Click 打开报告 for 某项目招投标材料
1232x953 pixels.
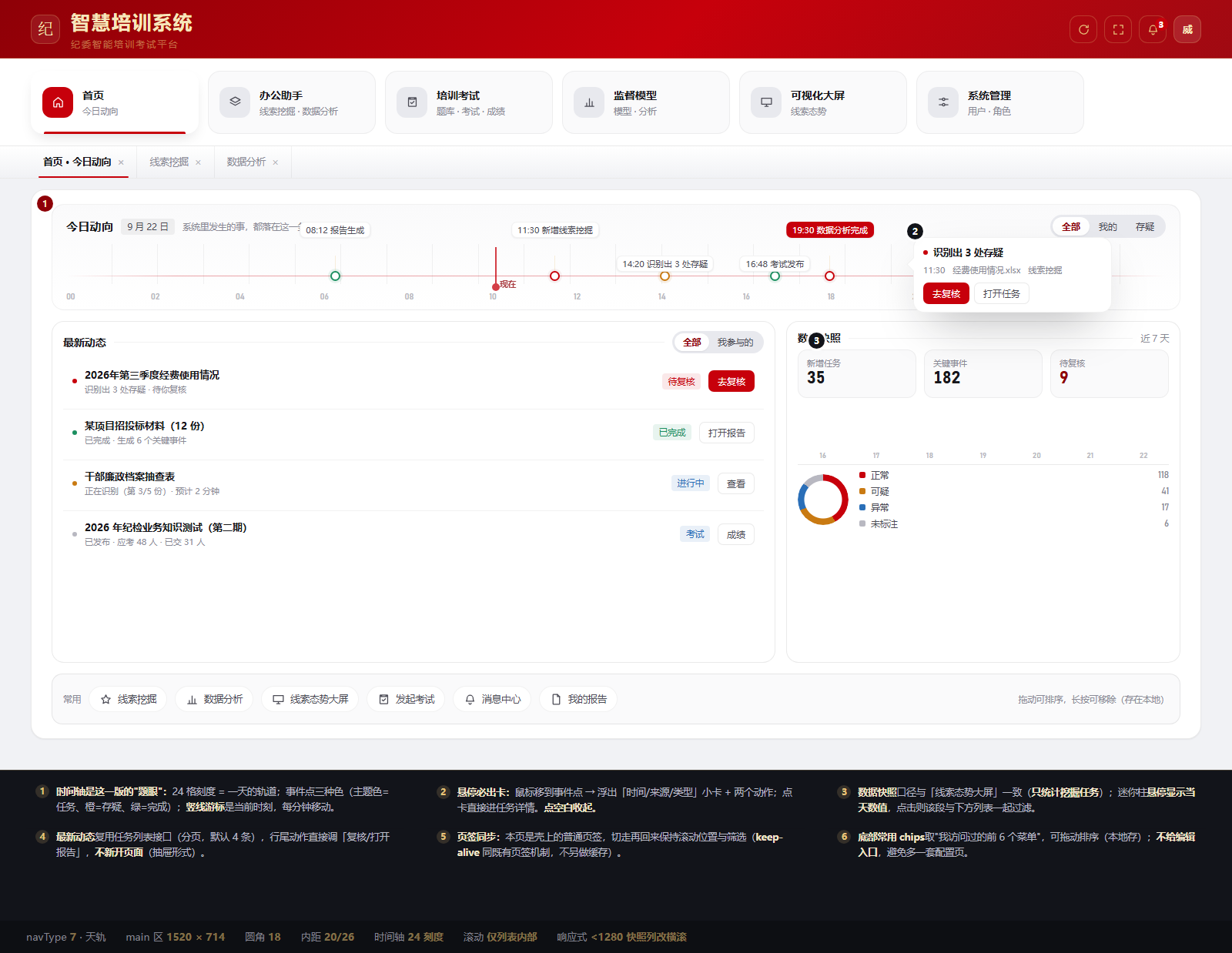click(x=727, y=433)
